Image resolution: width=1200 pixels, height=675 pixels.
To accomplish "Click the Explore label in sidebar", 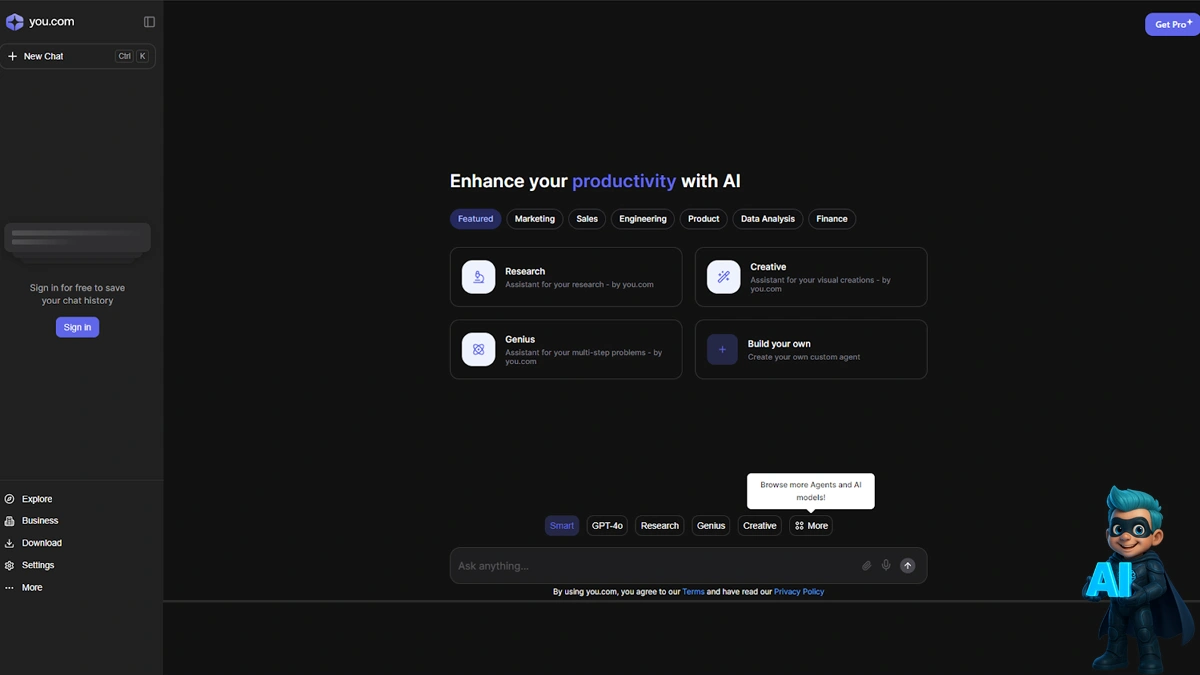I will click(x=37, y=499).
